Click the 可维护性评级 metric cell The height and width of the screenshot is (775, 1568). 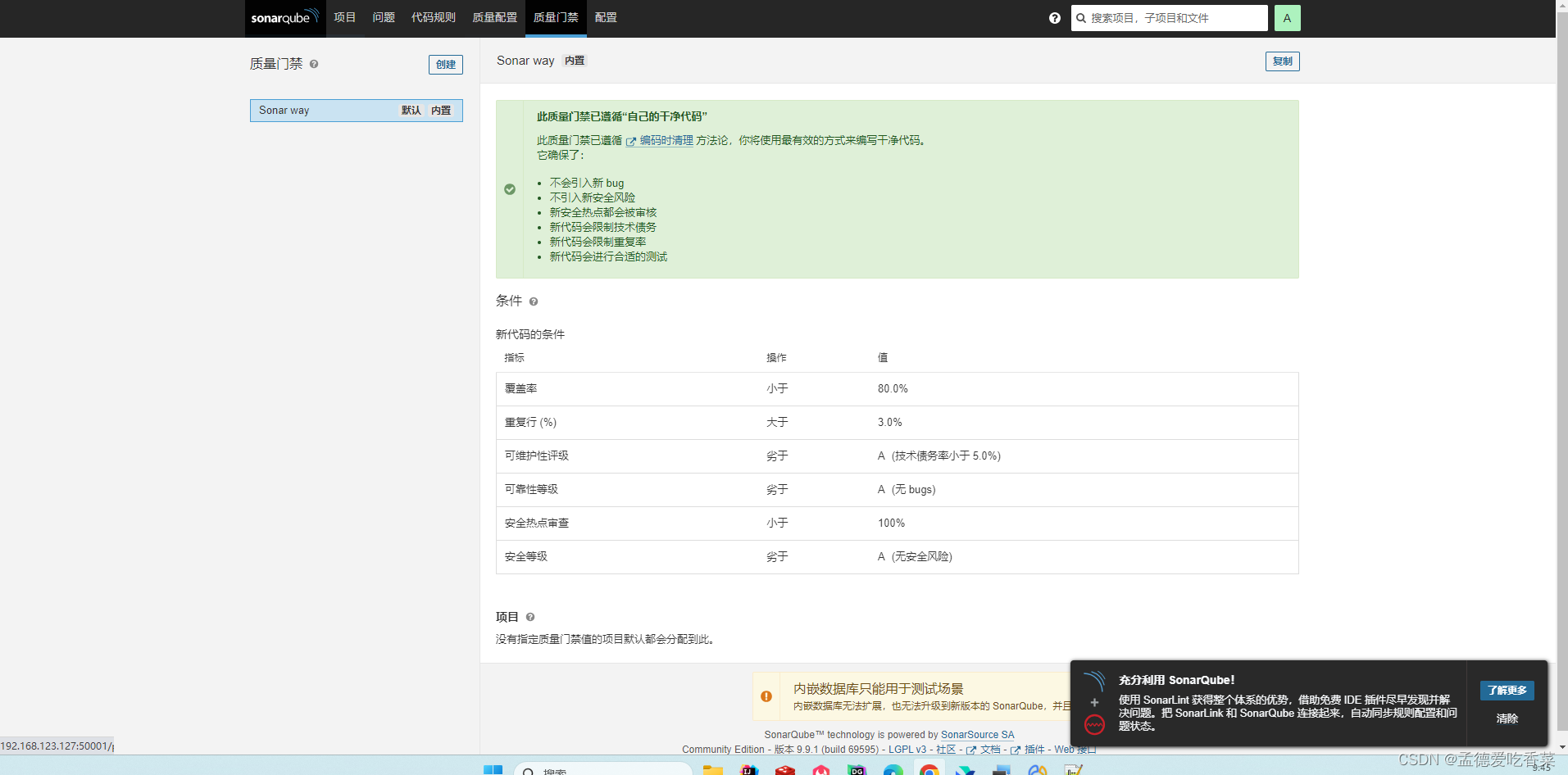(x=537, y=456)
